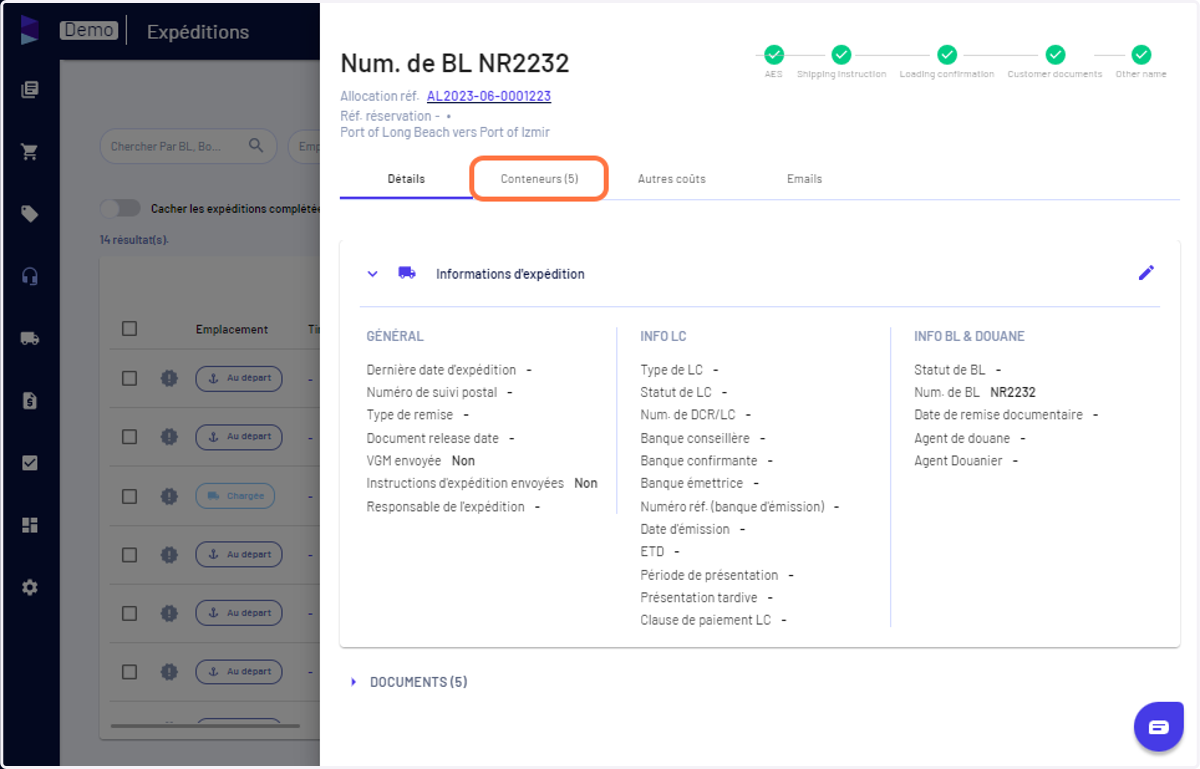Click the 14 résultat(s) count
The width and height of the screenshot is (1200, 769).
pos(134,240)
